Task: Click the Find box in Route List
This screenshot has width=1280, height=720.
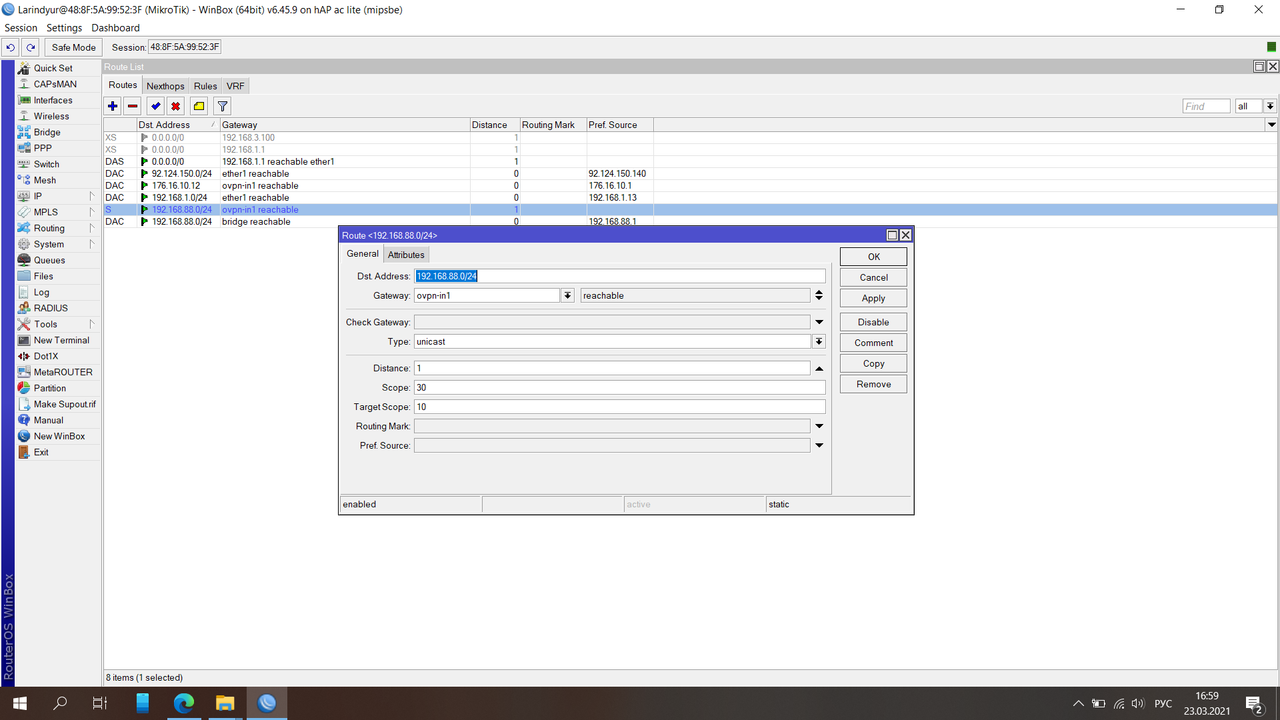Action: point(1206,106)
